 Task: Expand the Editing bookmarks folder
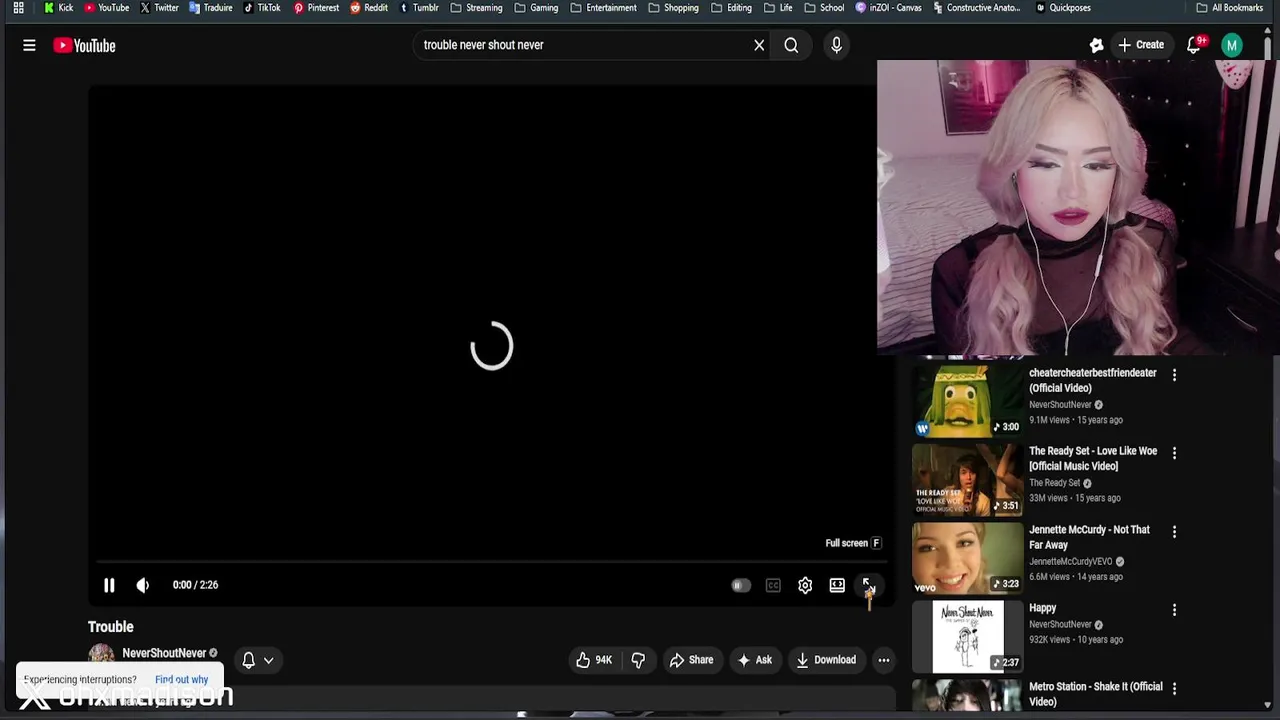[731, 8]
